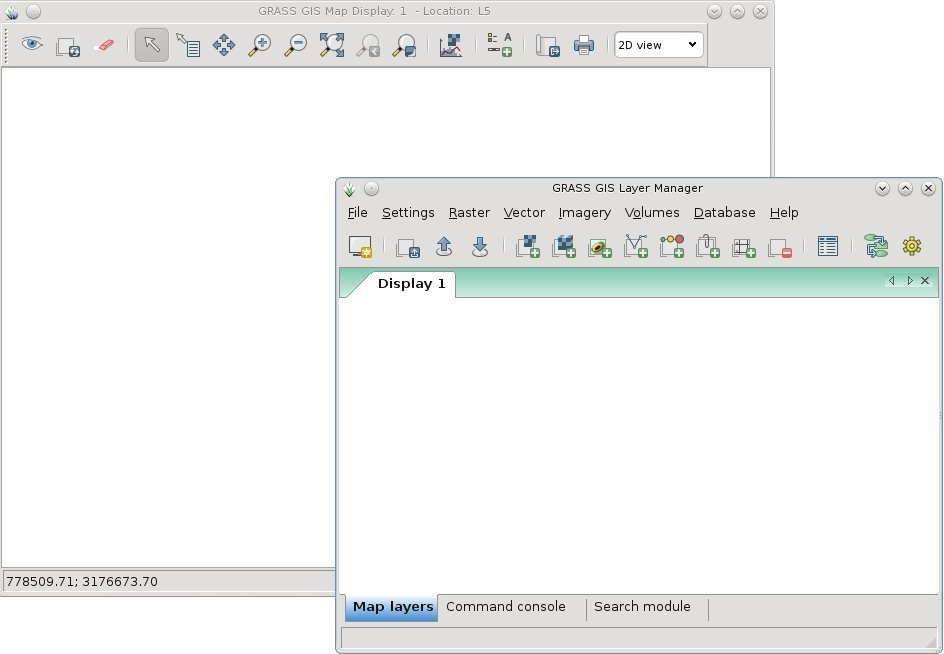
Task: Open the Vector menu
Action: [x=524, y=213]
